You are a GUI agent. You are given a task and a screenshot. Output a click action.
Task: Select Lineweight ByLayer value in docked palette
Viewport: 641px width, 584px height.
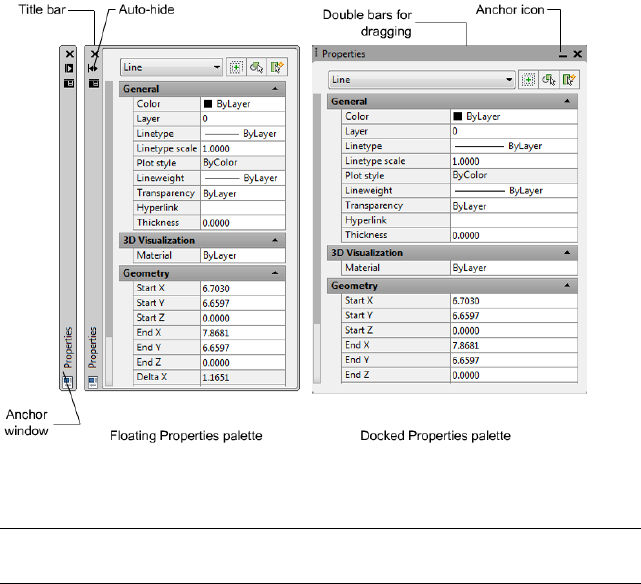click(514, 190)
